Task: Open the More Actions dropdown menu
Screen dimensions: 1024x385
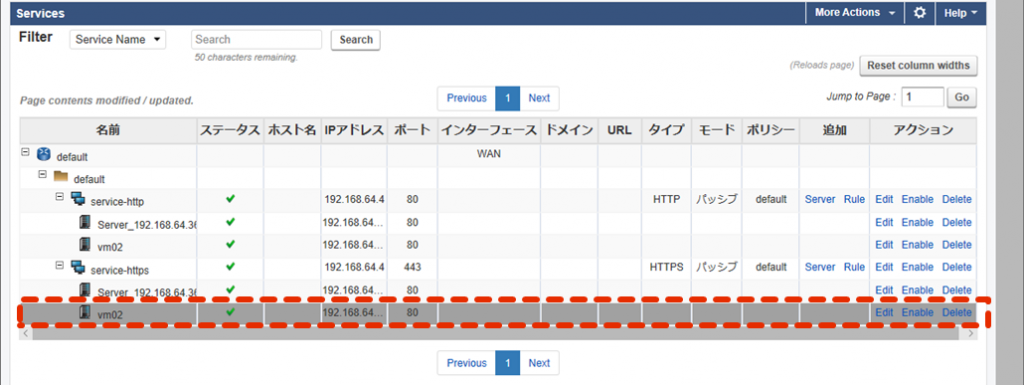Action: [x=855, y=13]
